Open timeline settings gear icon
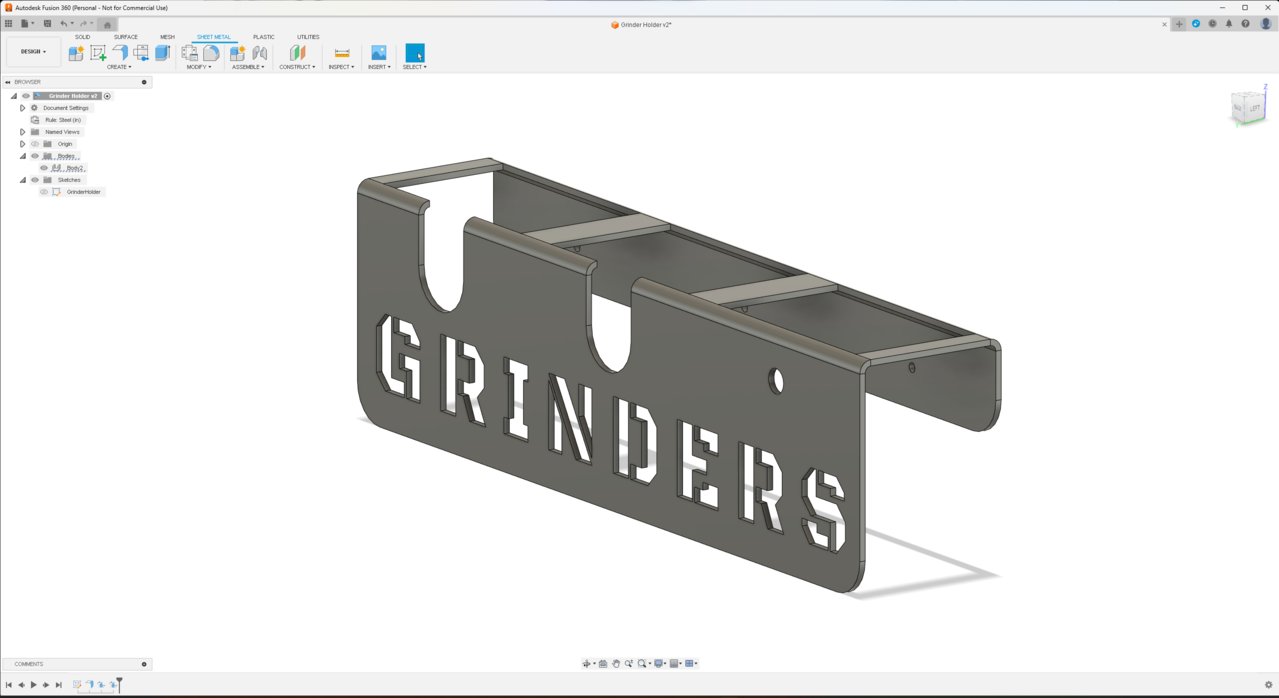Image resolution: width=1279 pixels, height=698 pixels. coord(1269,685)
